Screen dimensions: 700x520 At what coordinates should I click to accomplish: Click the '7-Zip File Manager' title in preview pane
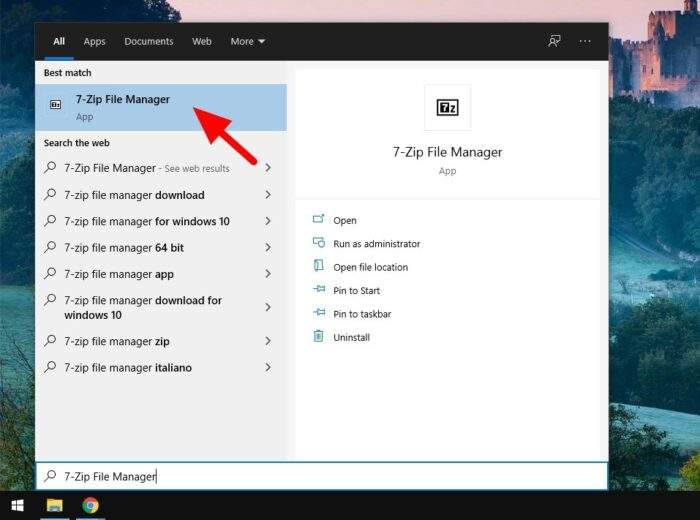click(x=447, y=152)
